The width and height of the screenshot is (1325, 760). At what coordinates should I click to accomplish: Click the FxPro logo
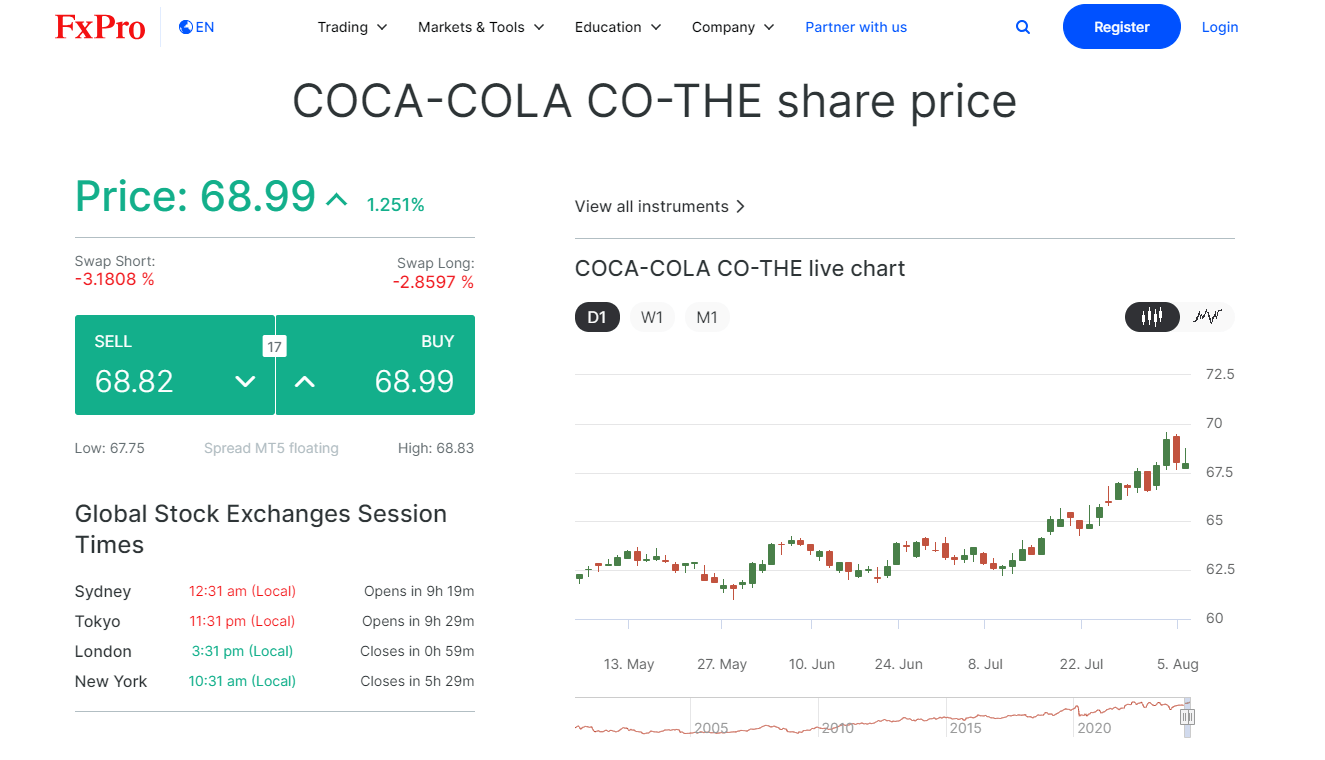pyautogui.click(x=100, y=27)
